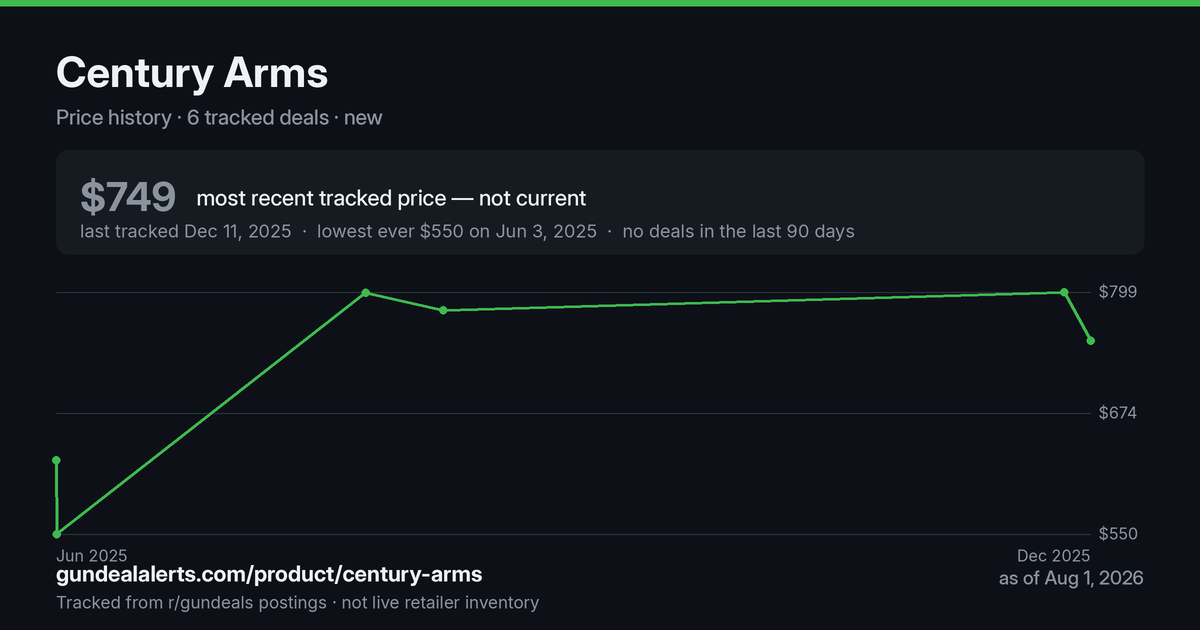Click the 'as of Aug 1, 2026' text

(1071, 578)
